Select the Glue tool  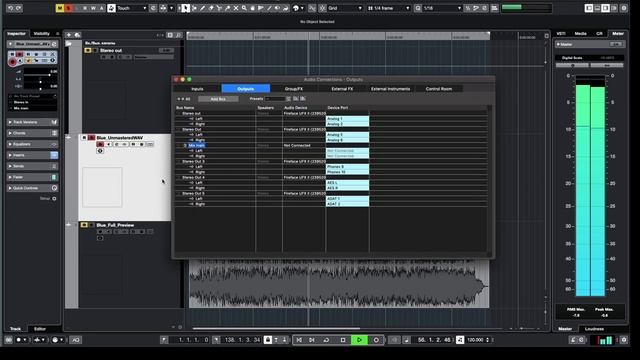tap(227, 8)
